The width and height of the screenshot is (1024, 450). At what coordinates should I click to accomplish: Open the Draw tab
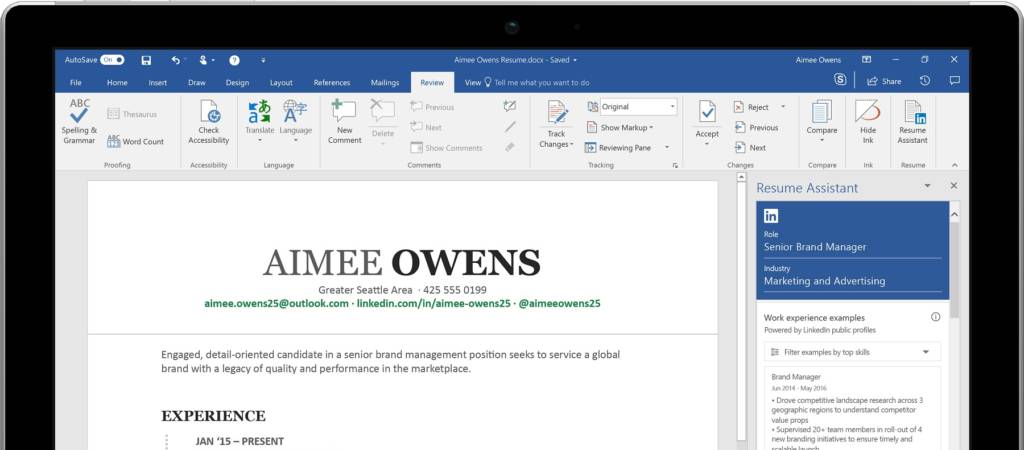(197, 83)
